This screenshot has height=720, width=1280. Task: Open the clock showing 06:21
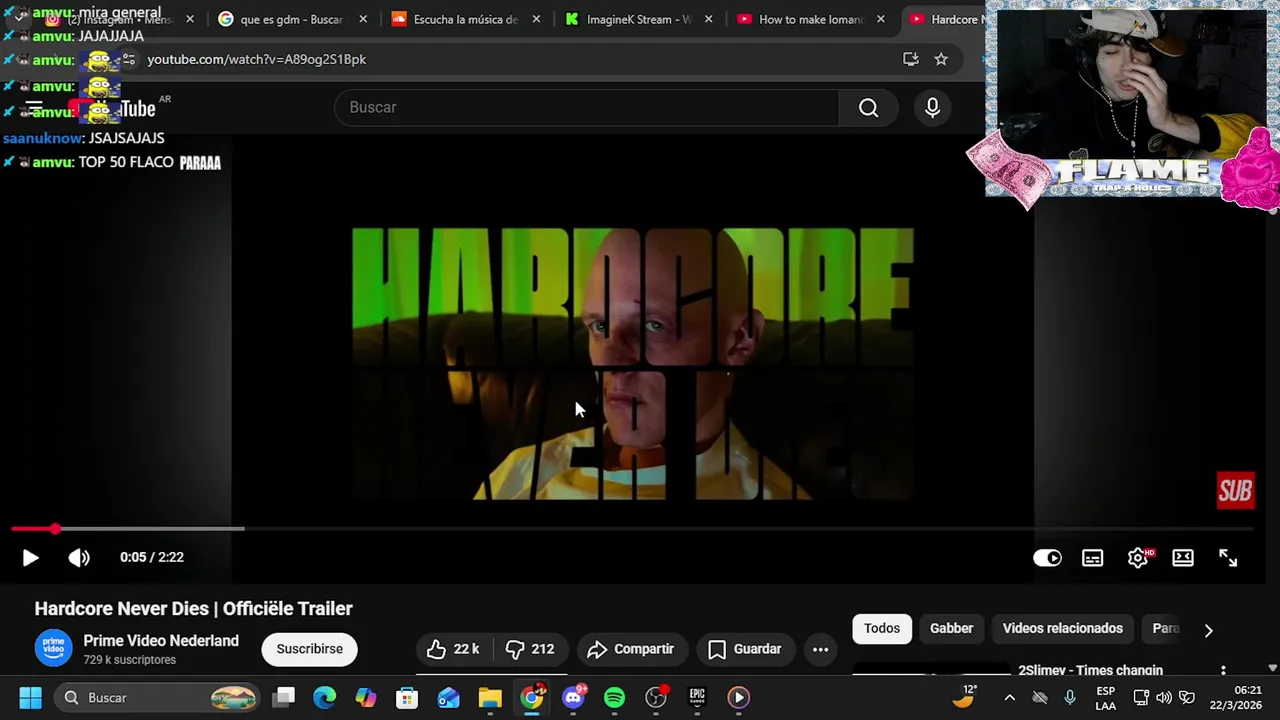(x=1235, y=698)
